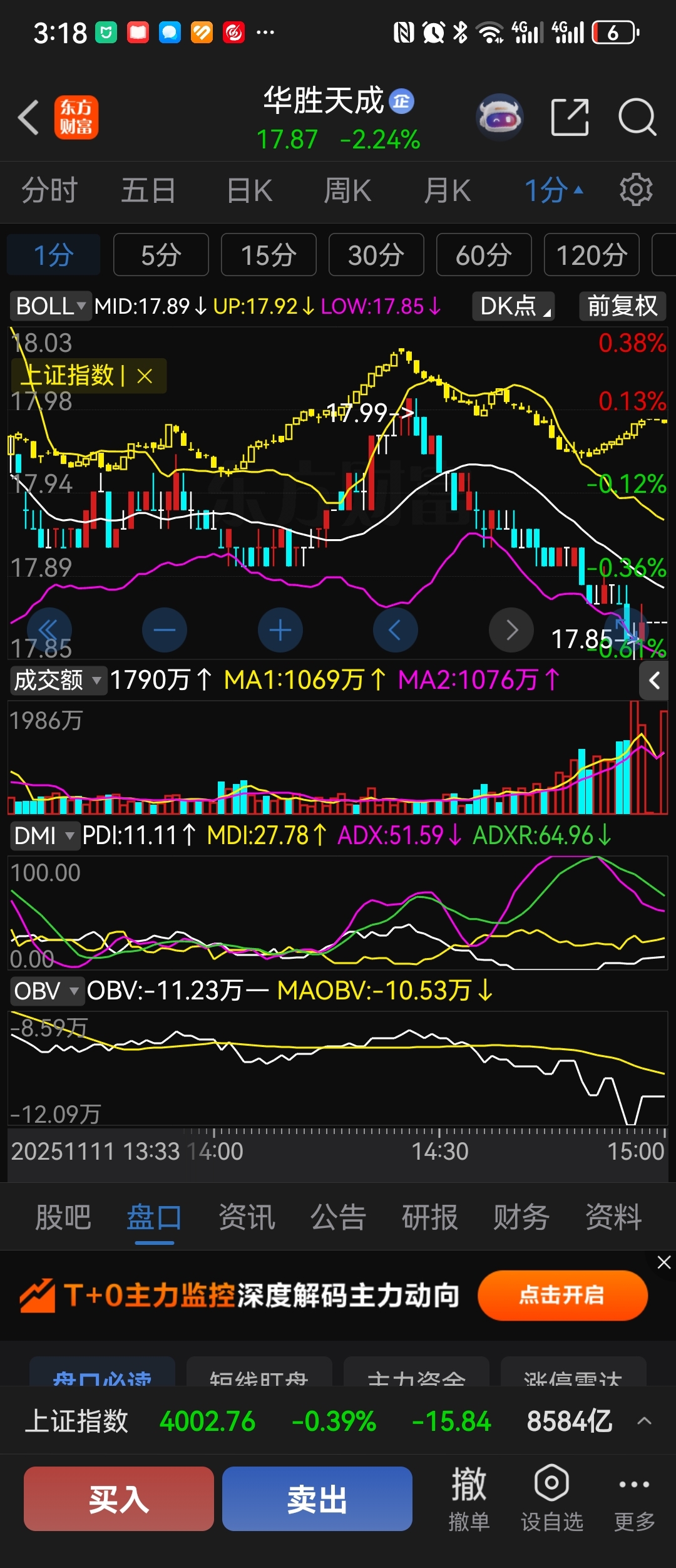Select the 120分 period chip

[591, 255]
